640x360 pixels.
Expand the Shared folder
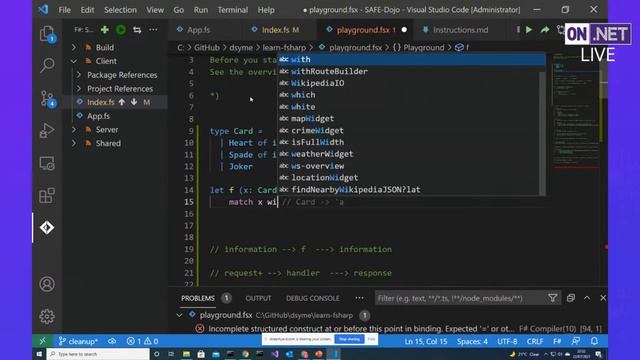tap(74, 143)
